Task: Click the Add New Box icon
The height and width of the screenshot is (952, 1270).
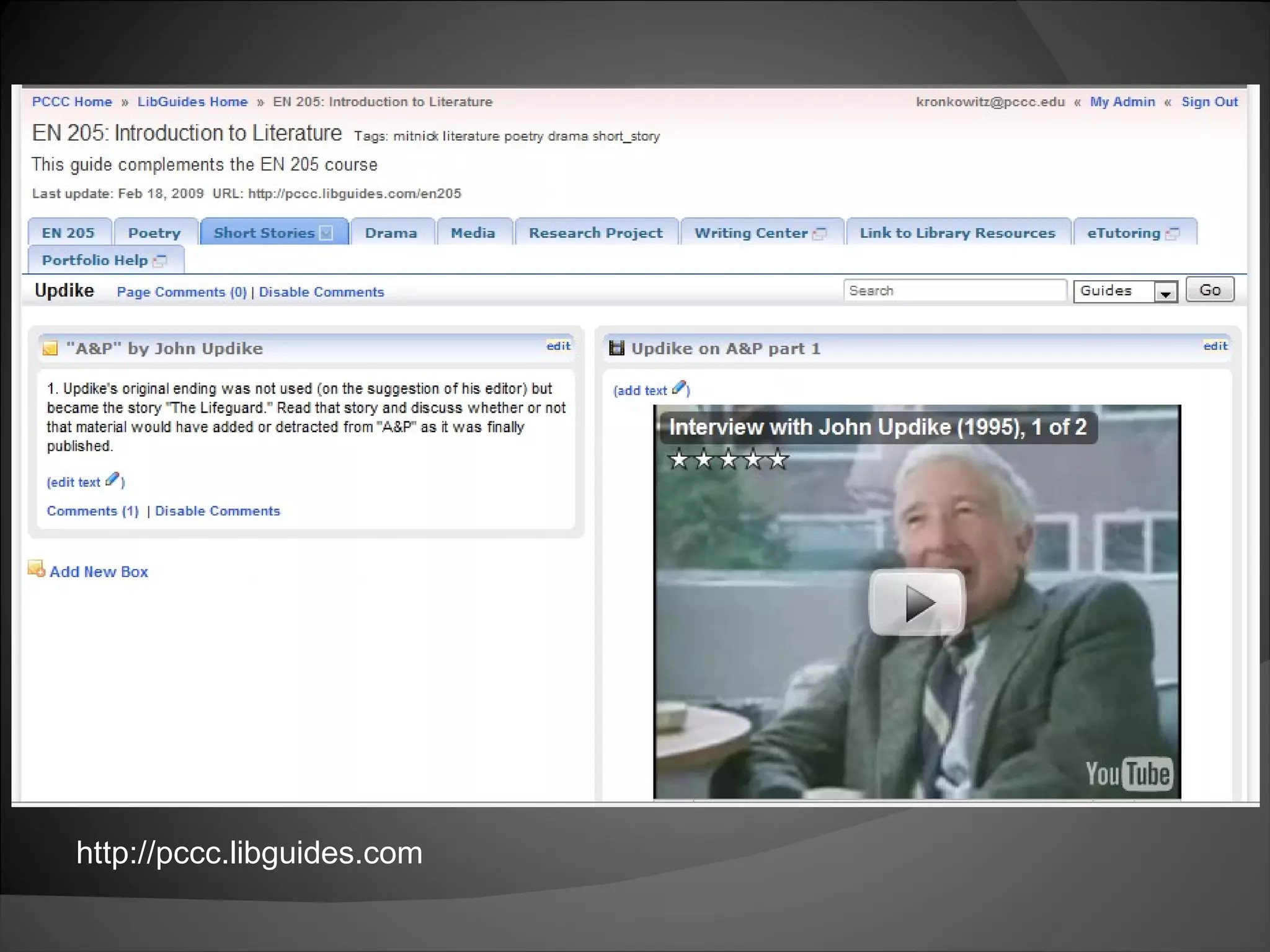Action: [37, 568]
